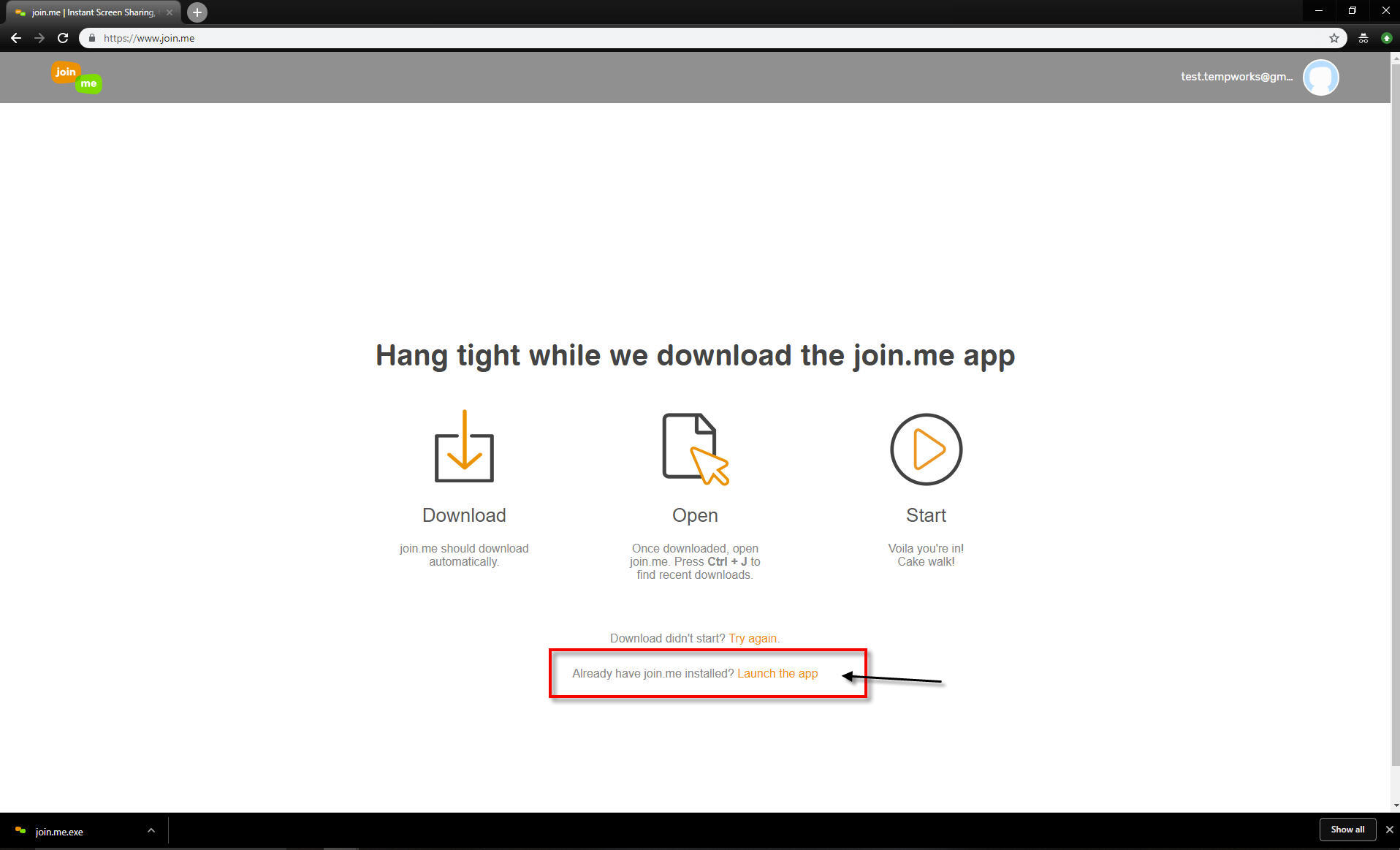Bookmark this page with the star icon
This screenshot has width=1400, height=850.
(x=1334, y=38)
